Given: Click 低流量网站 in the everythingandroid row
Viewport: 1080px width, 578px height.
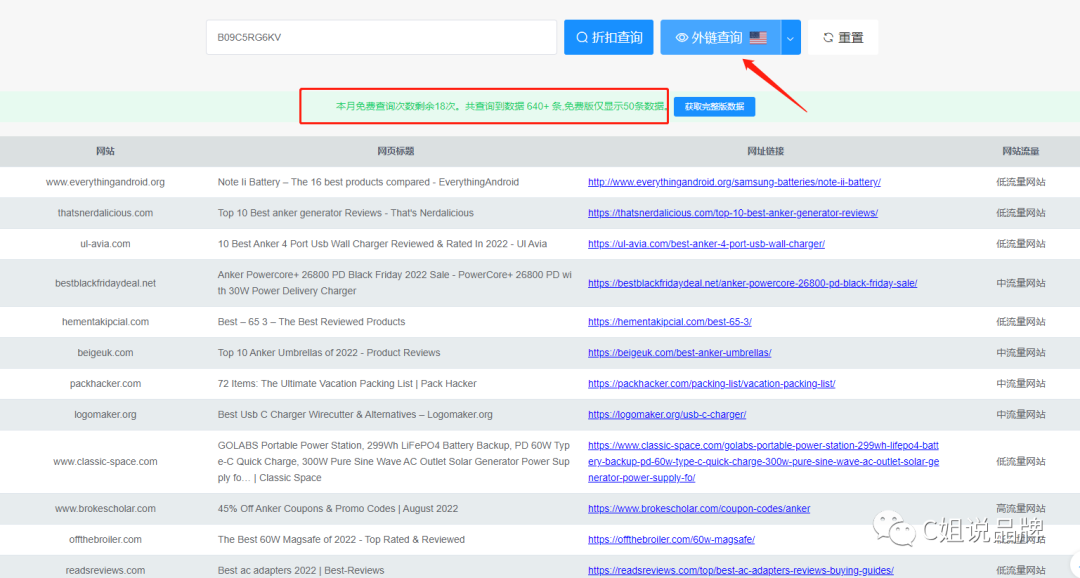Looking at the screenshot, I should [x=1021, y=182].
